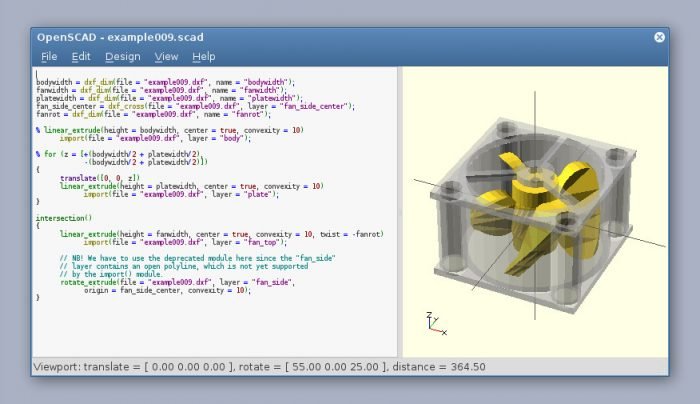Screen dimensions: 700x404
Task: Click the '% linear_extrude(height = bodywidth' line
Action: (170, 130)
